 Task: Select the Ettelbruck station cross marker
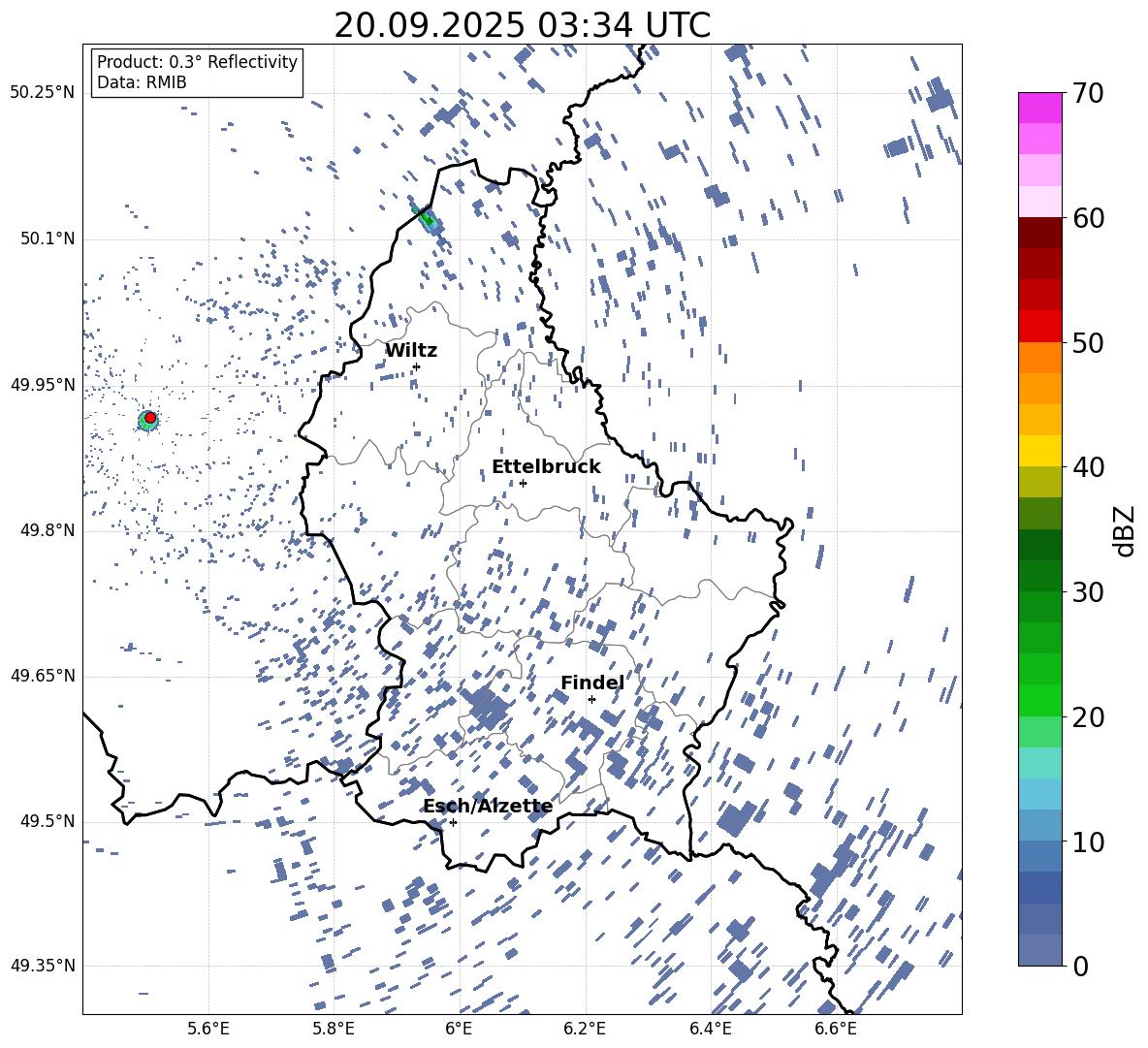[523, 483]
